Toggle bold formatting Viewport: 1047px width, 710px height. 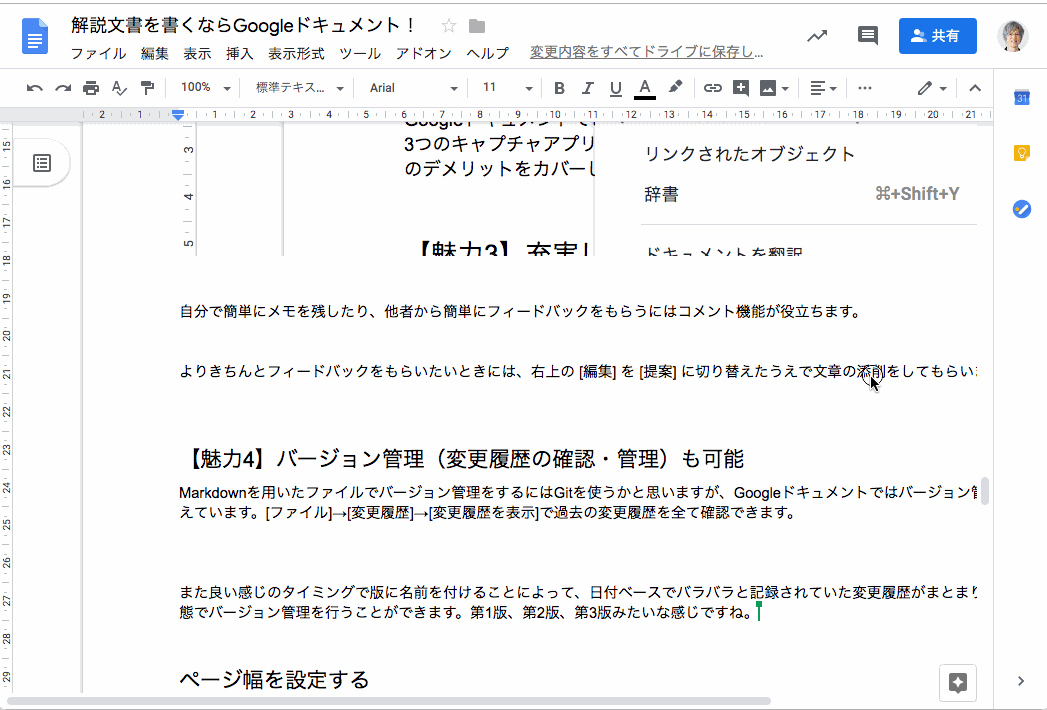pos(560,88)
